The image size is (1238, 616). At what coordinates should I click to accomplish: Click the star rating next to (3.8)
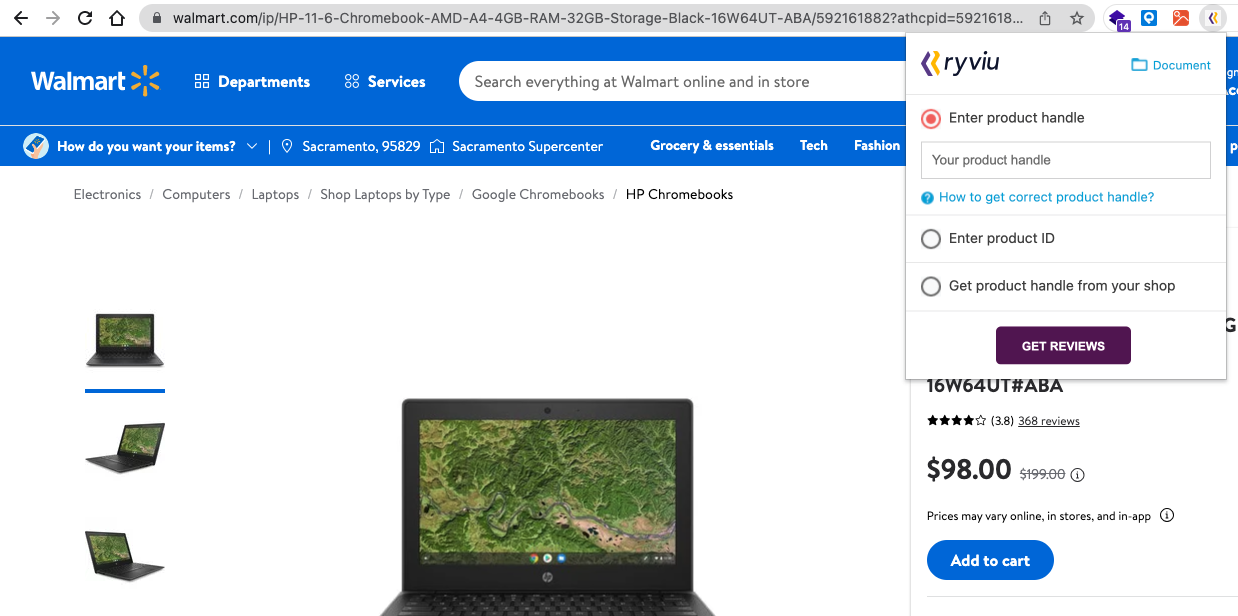[x=957, y=421]
